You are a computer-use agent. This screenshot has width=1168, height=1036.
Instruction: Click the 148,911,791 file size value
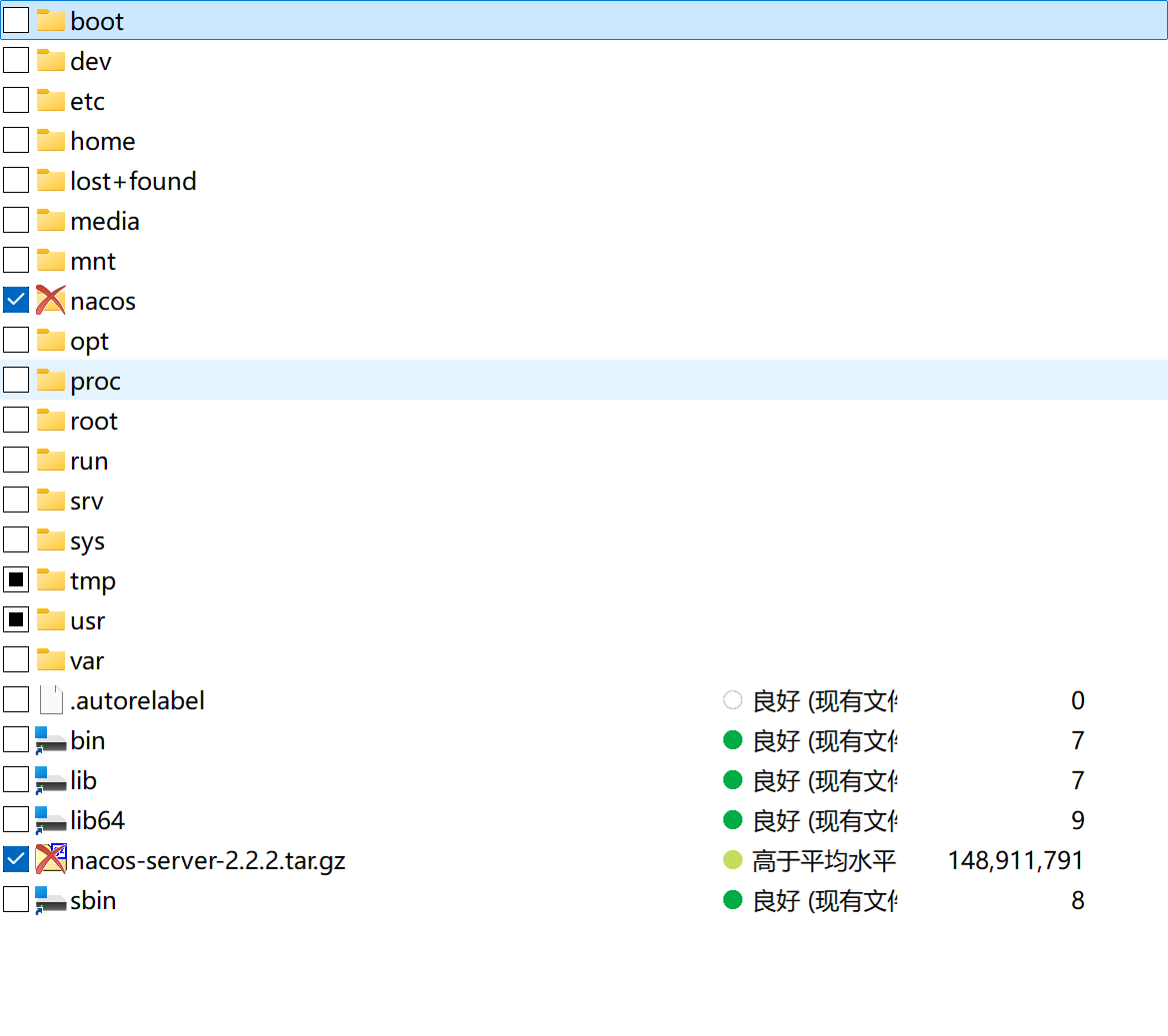pyautogui.click(x=1015, y=860)
